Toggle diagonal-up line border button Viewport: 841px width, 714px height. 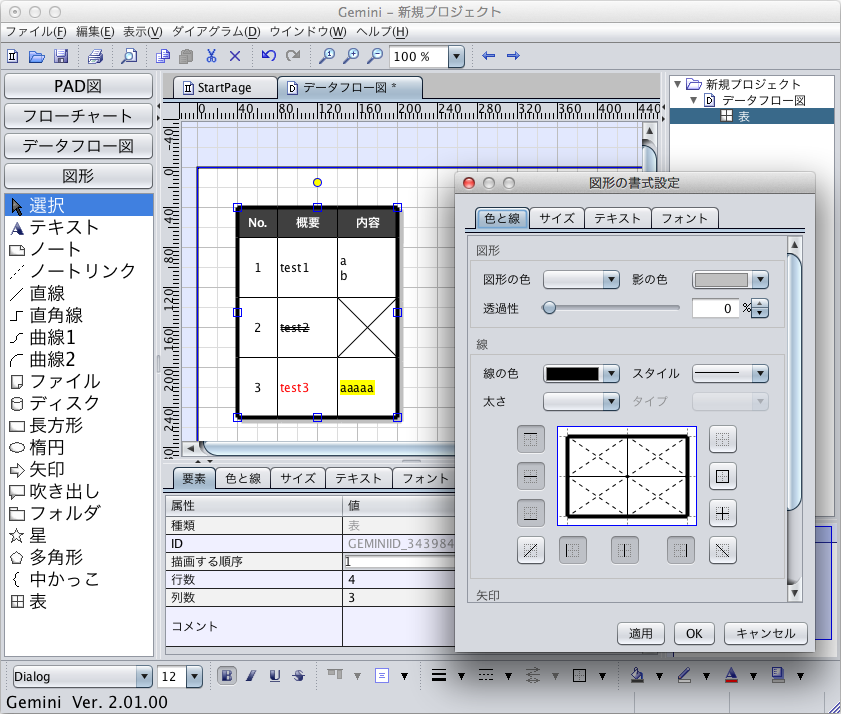[x=530, y=550]
